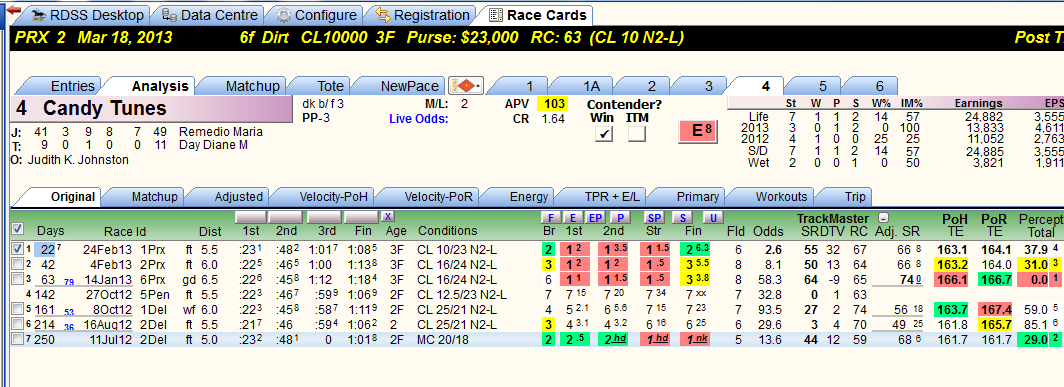
Task: Click the horse name Candy Tunes
Action: [104, 109]
